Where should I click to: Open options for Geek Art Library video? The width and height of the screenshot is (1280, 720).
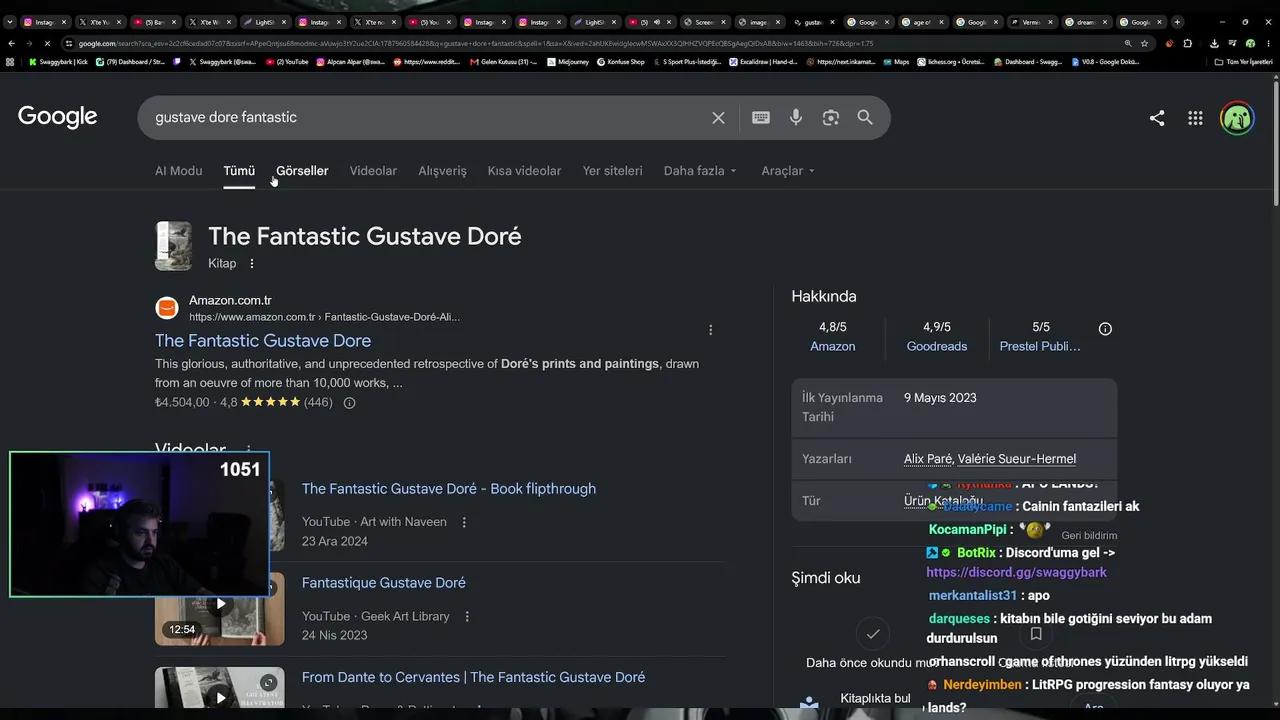467,617
